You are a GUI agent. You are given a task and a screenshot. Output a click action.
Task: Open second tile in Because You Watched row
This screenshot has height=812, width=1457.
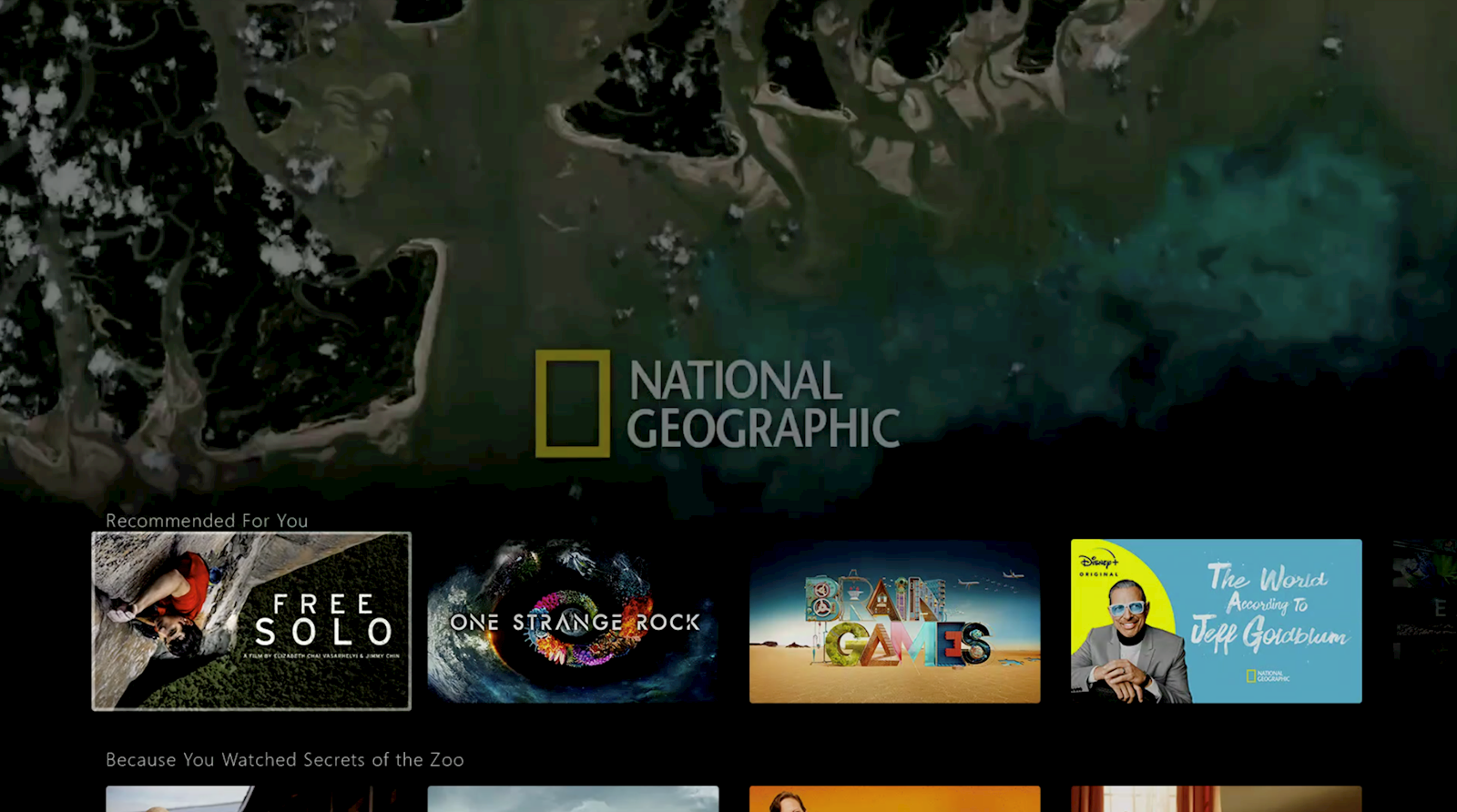pos(573,798)
